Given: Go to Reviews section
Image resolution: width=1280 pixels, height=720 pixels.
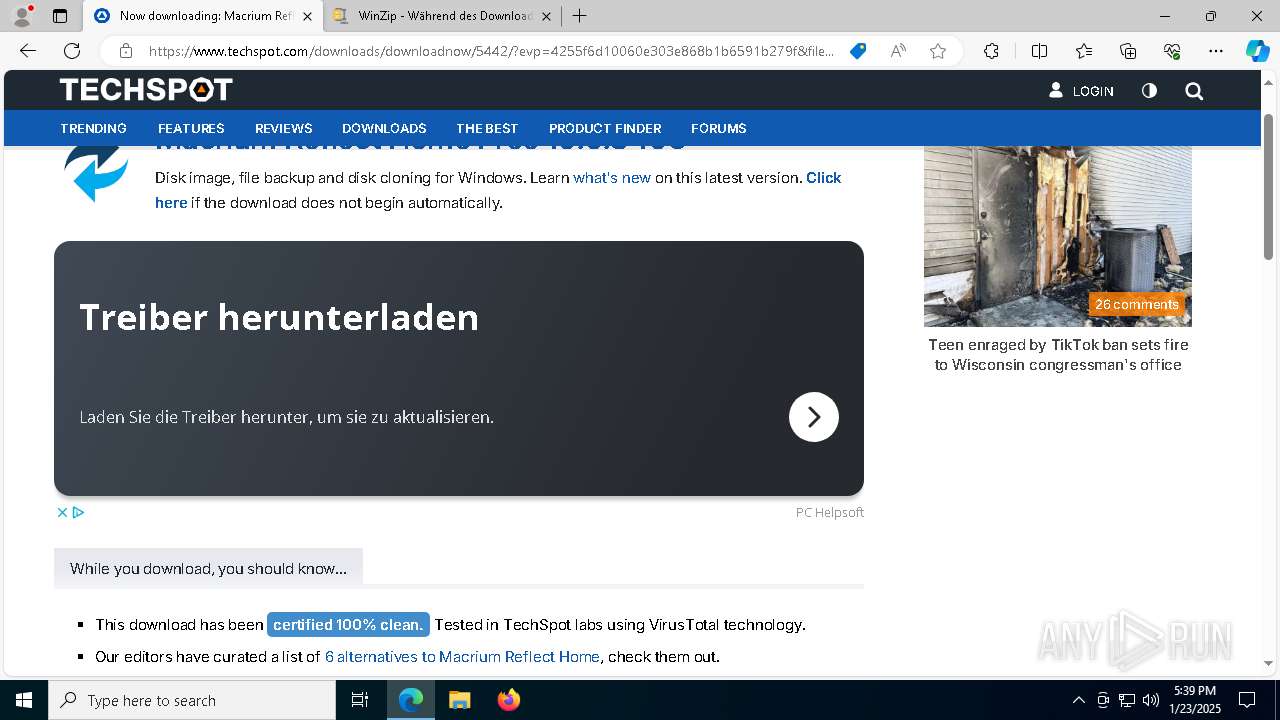Looking at the screenshot, I should pos(284,128).
